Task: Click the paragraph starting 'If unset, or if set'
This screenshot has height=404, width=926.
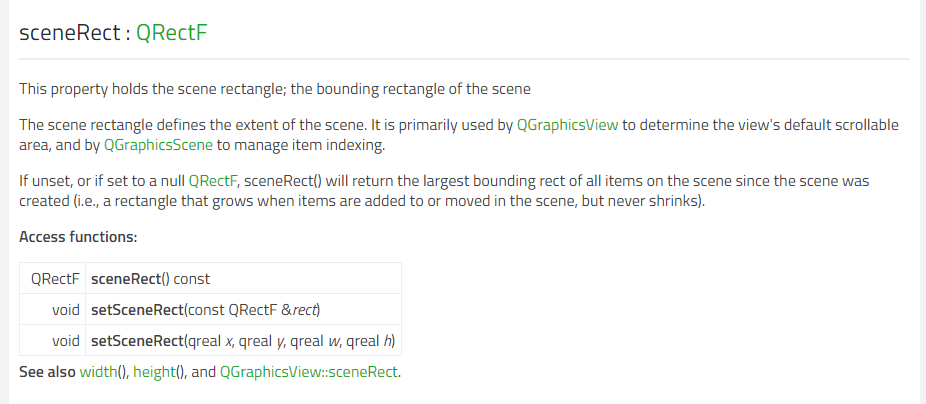Action: [x=444, y=191]
